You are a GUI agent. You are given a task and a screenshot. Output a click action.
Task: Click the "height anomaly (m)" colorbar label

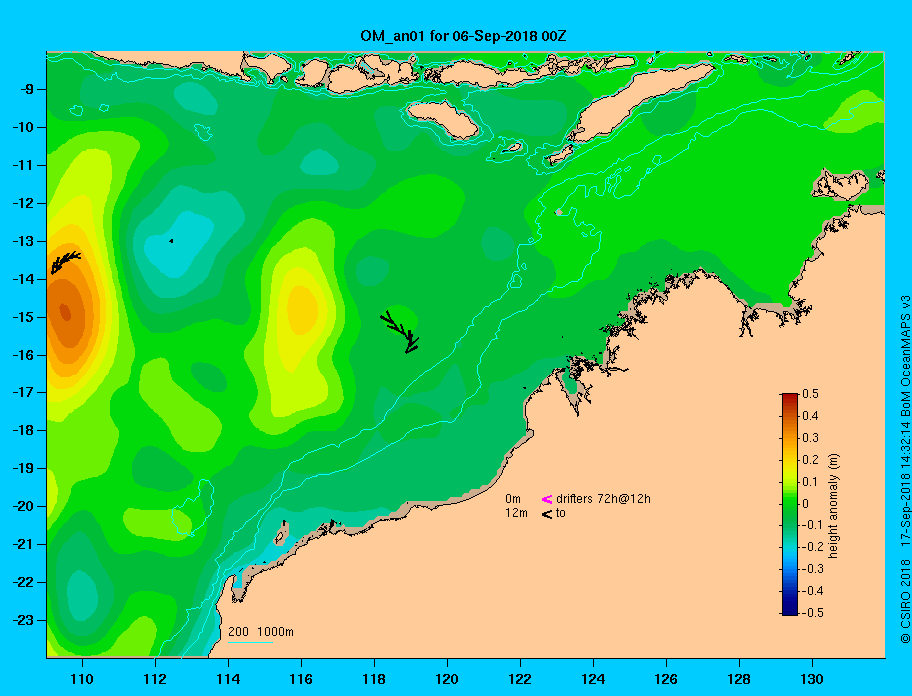point(833,505)
